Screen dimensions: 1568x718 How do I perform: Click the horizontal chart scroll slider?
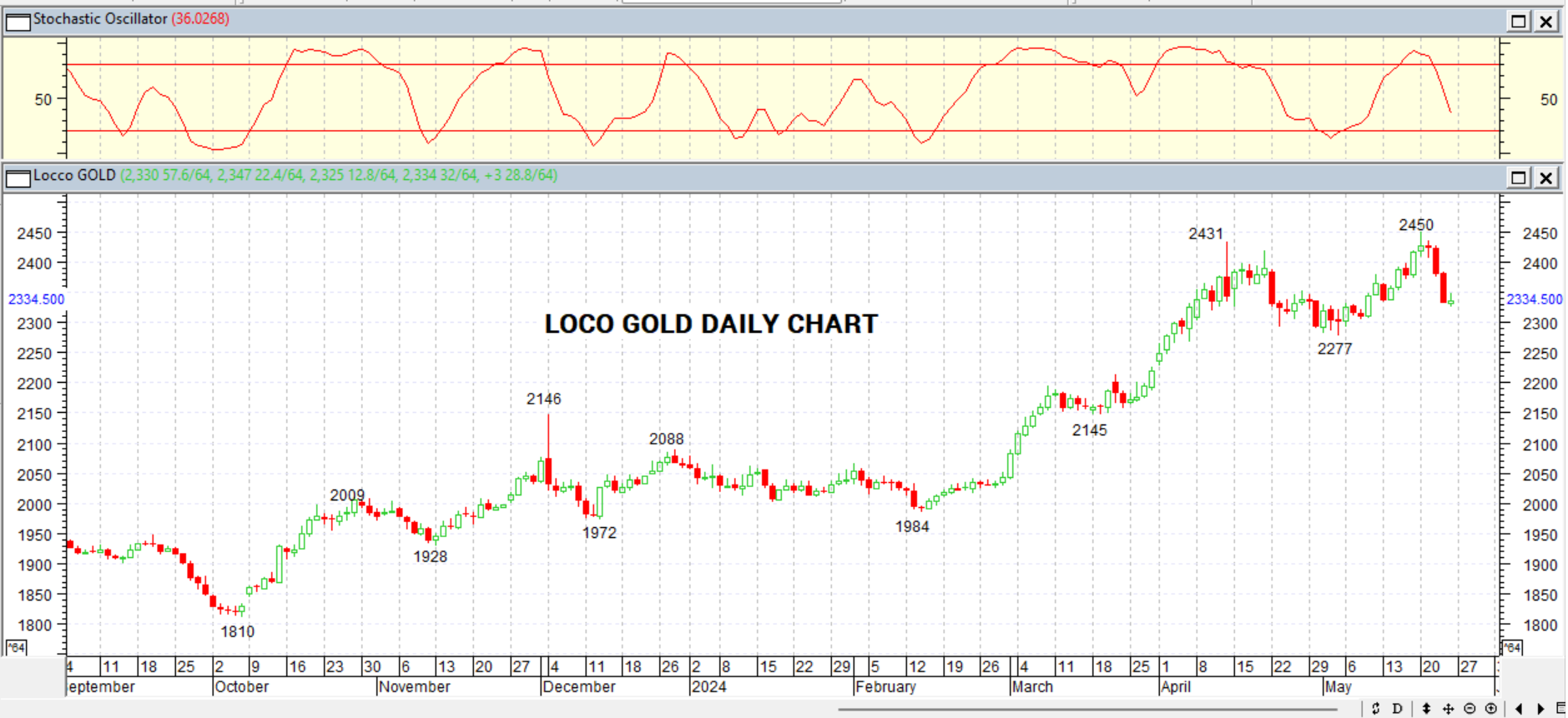(x=1087, y=710)
